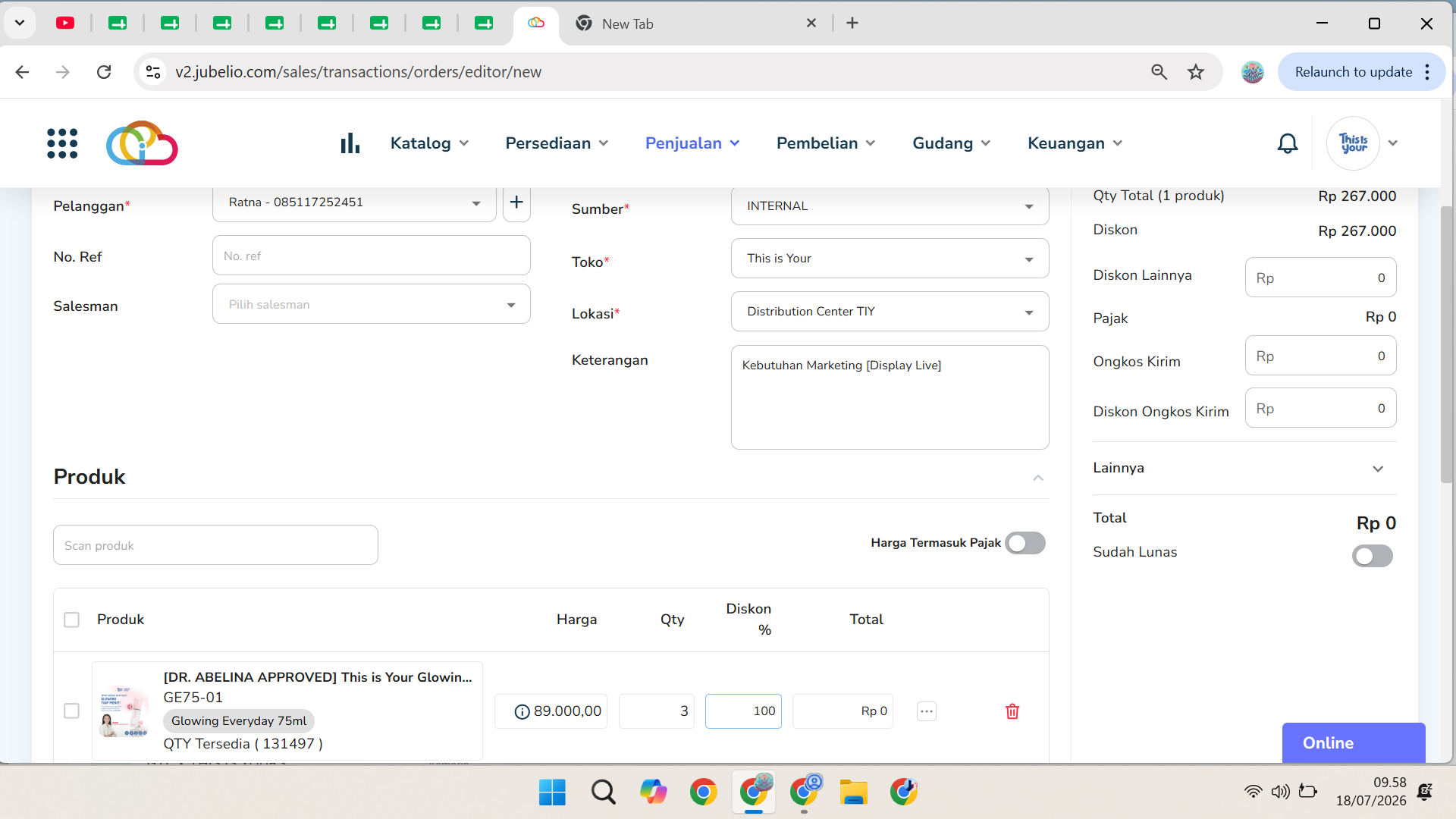Open the three-dot options on product row
1456x819 pixels.
click(x=927, y=711)
